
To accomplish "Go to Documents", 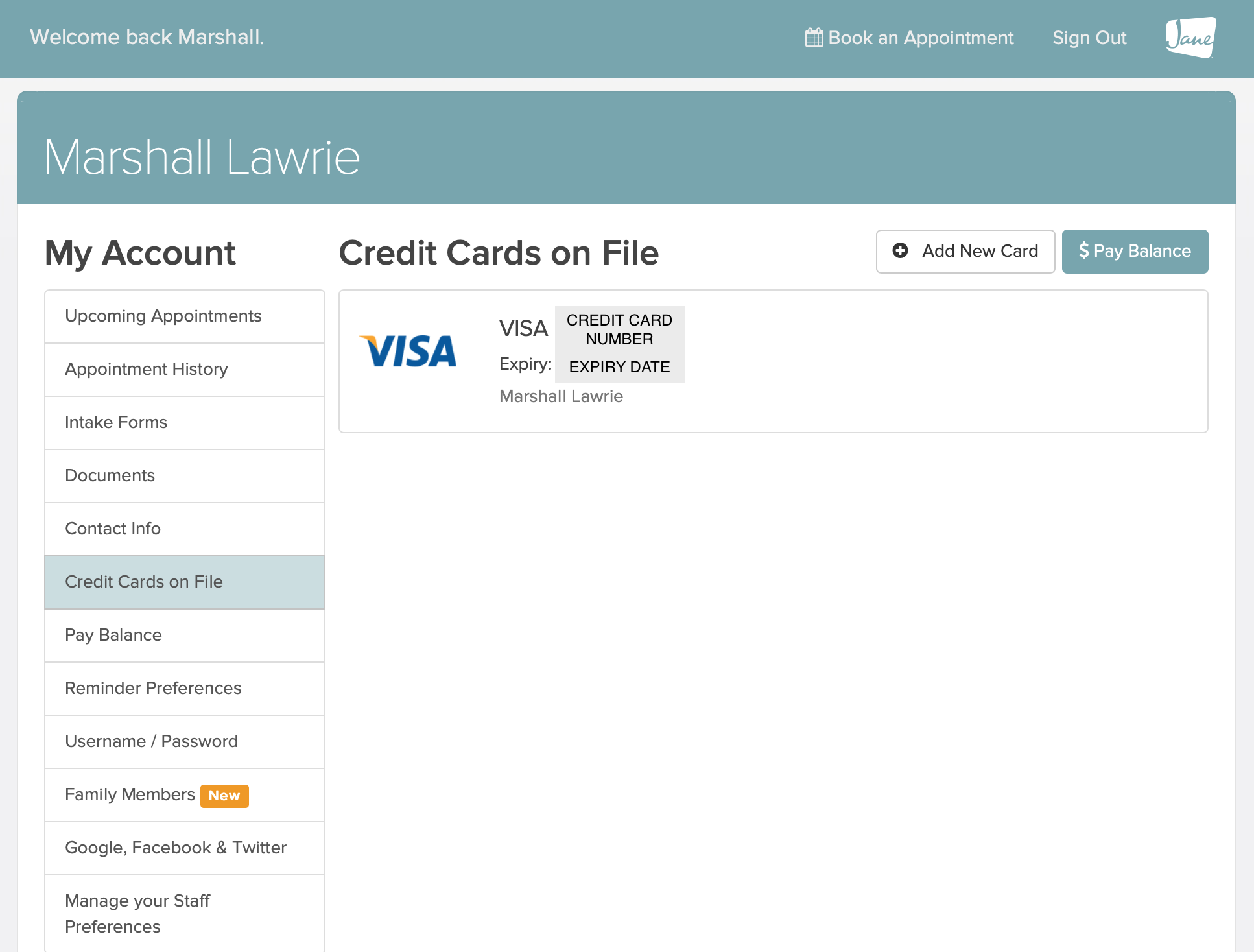I will (110, 475).
